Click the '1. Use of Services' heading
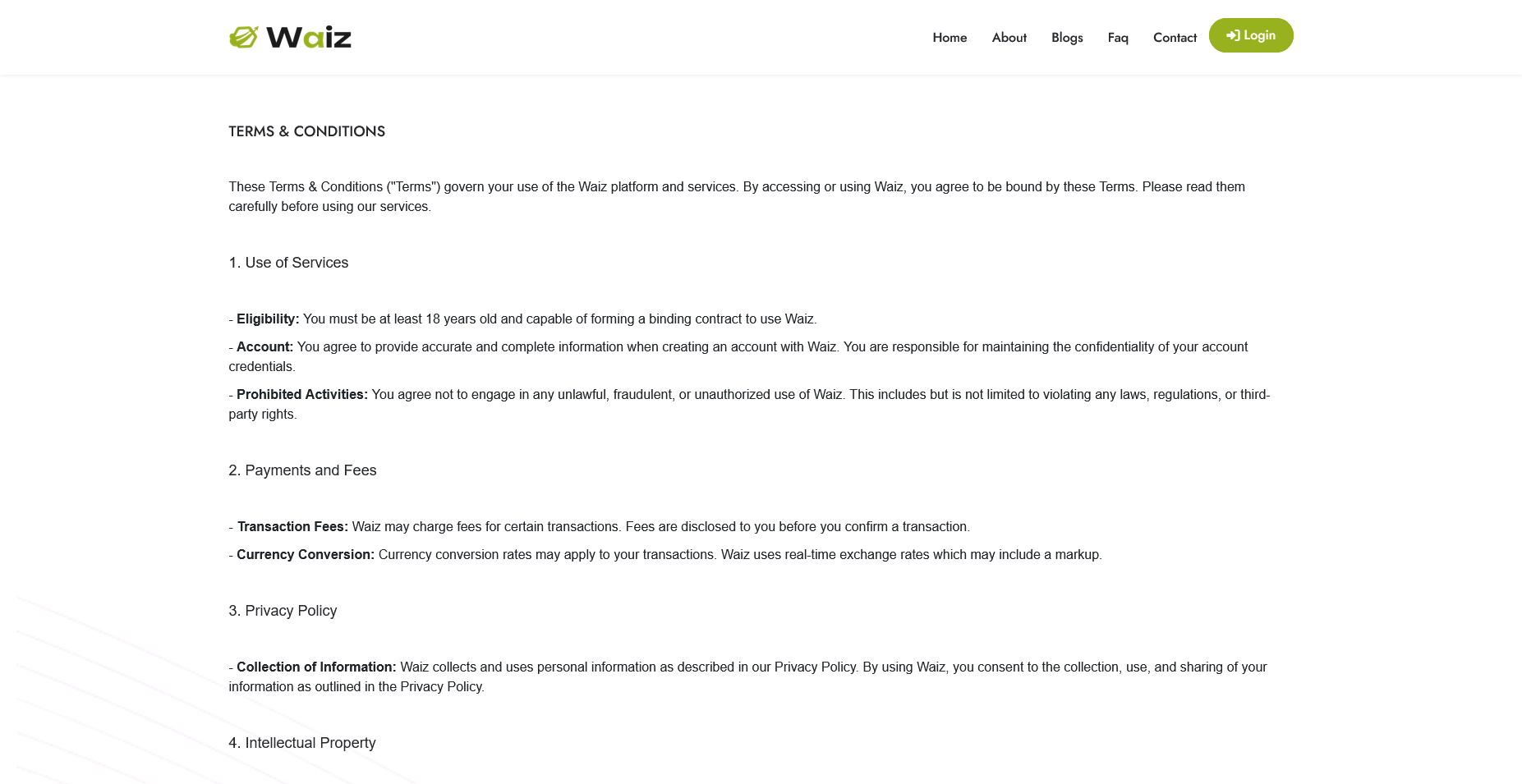 pyautogui.click(x=288, y=263)
